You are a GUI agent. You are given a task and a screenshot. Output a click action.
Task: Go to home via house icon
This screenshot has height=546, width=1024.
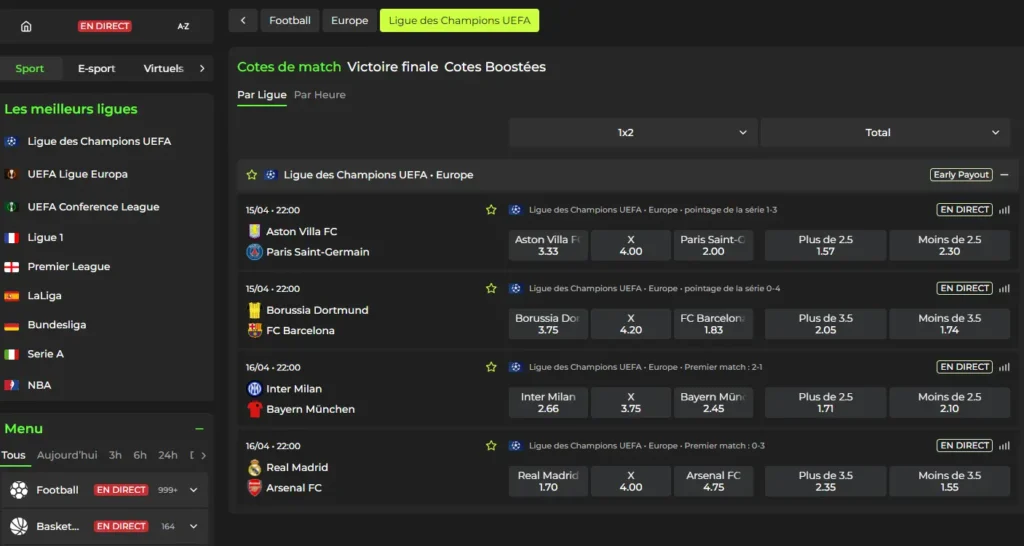[26, 26]
